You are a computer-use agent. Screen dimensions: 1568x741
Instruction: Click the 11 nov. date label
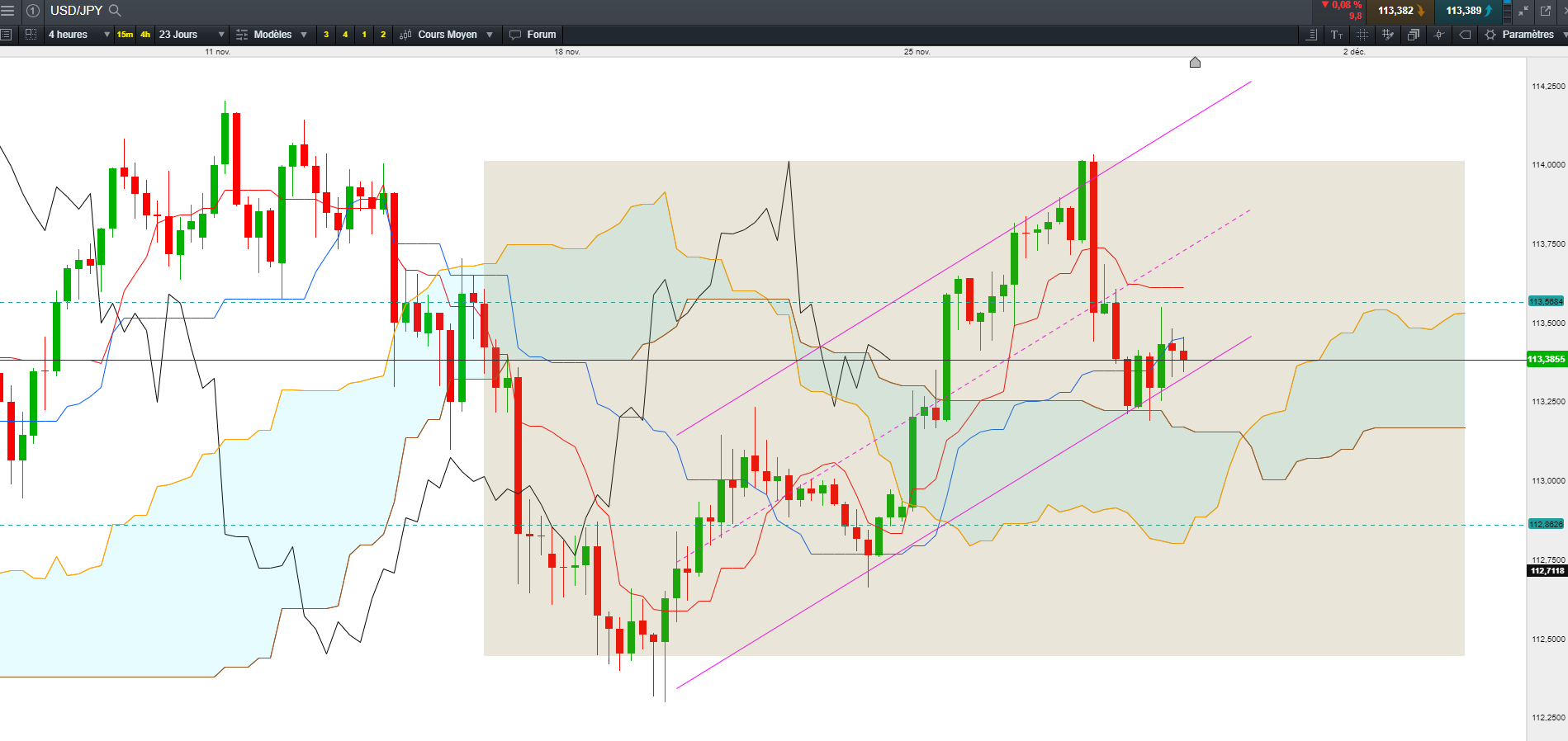point(218,52)
